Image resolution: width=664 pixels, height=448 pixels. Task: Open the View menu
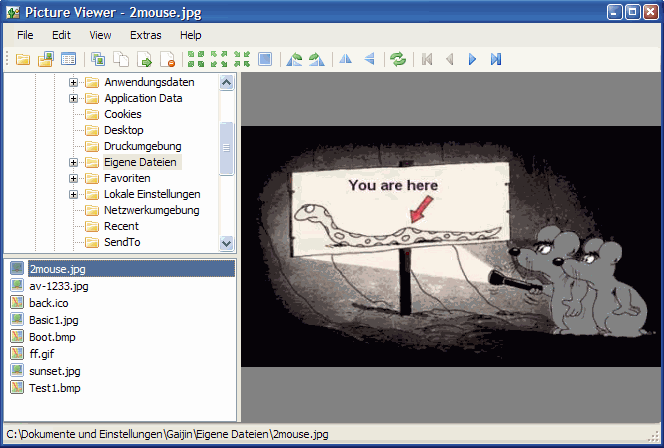[x=100, y=35]
